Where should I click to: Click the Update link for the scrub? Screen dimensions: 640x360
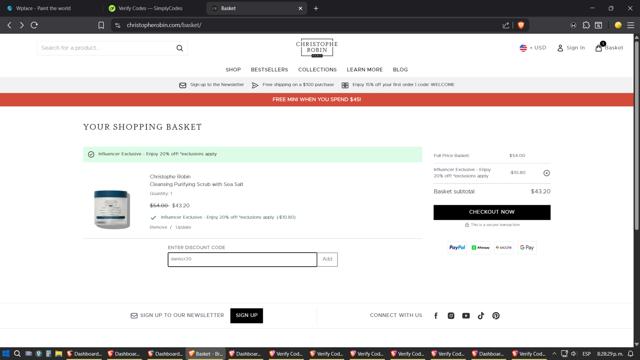point(183,227)
